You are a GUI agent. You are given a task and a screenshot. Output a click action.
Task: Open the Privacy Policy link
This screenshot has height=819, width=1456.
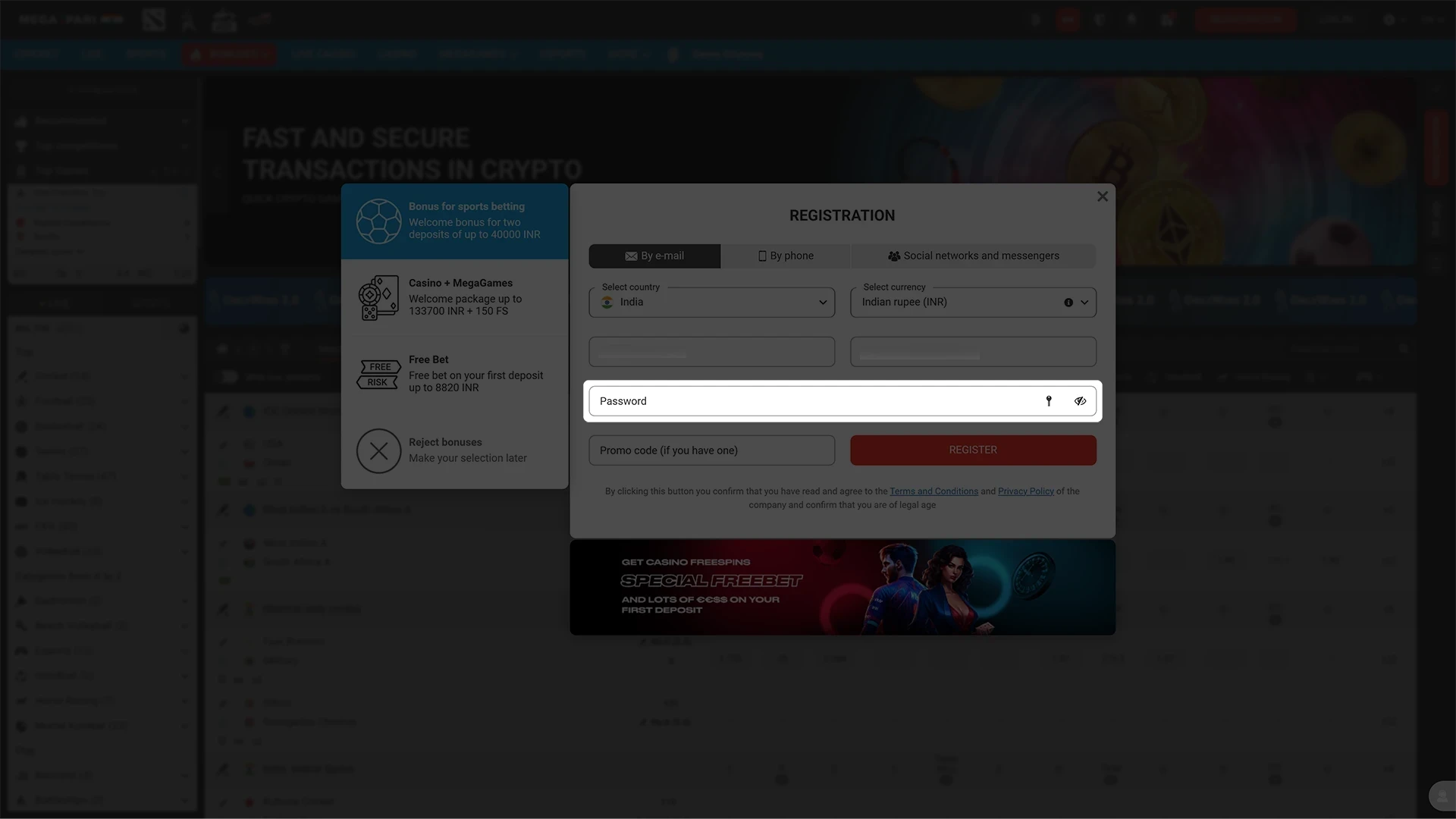[1025, 491]
